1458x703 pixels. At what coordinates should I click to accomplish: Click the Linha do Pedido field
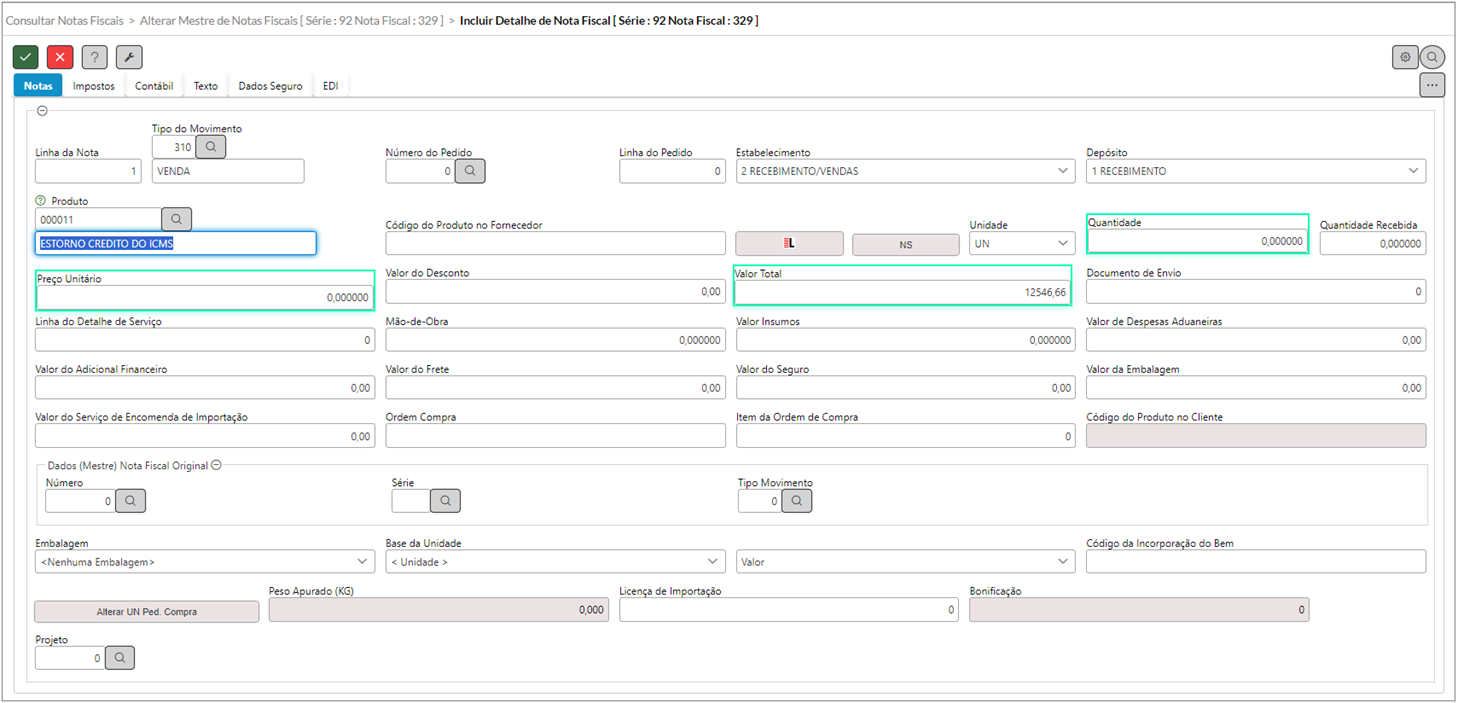tap(672, 171)
